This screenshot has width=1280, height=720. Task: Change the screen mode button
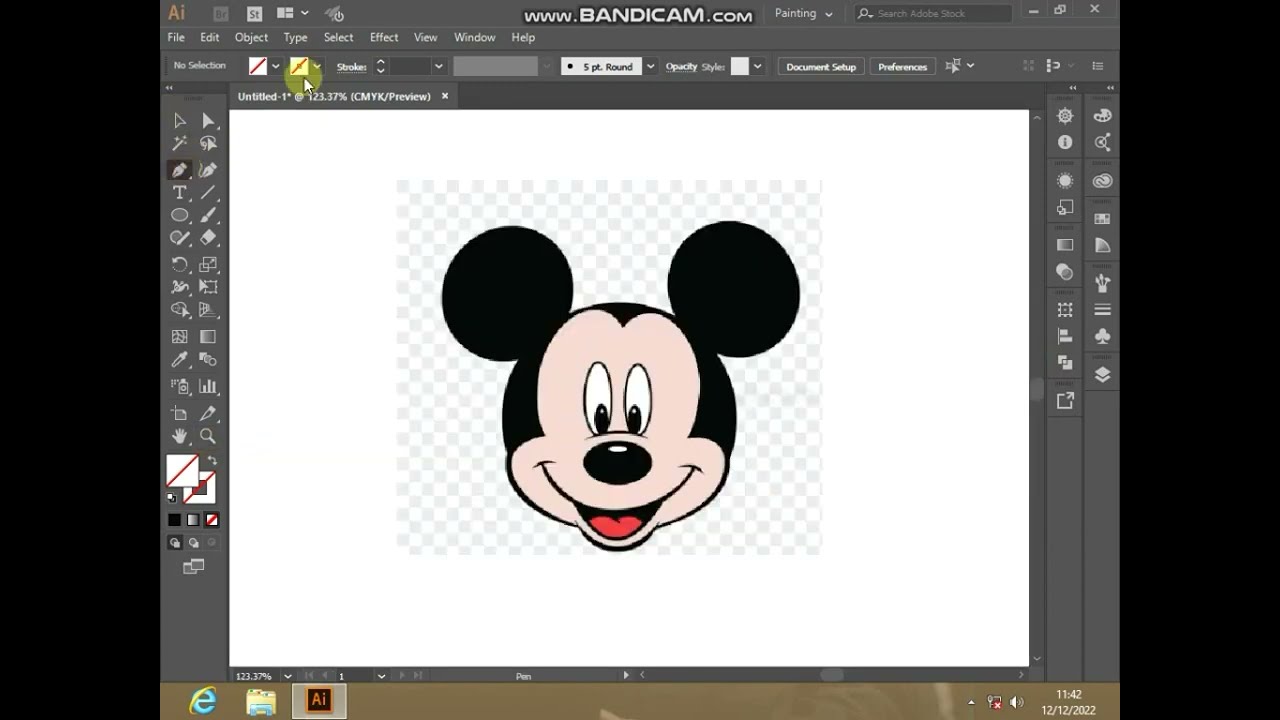click(193, 567)
